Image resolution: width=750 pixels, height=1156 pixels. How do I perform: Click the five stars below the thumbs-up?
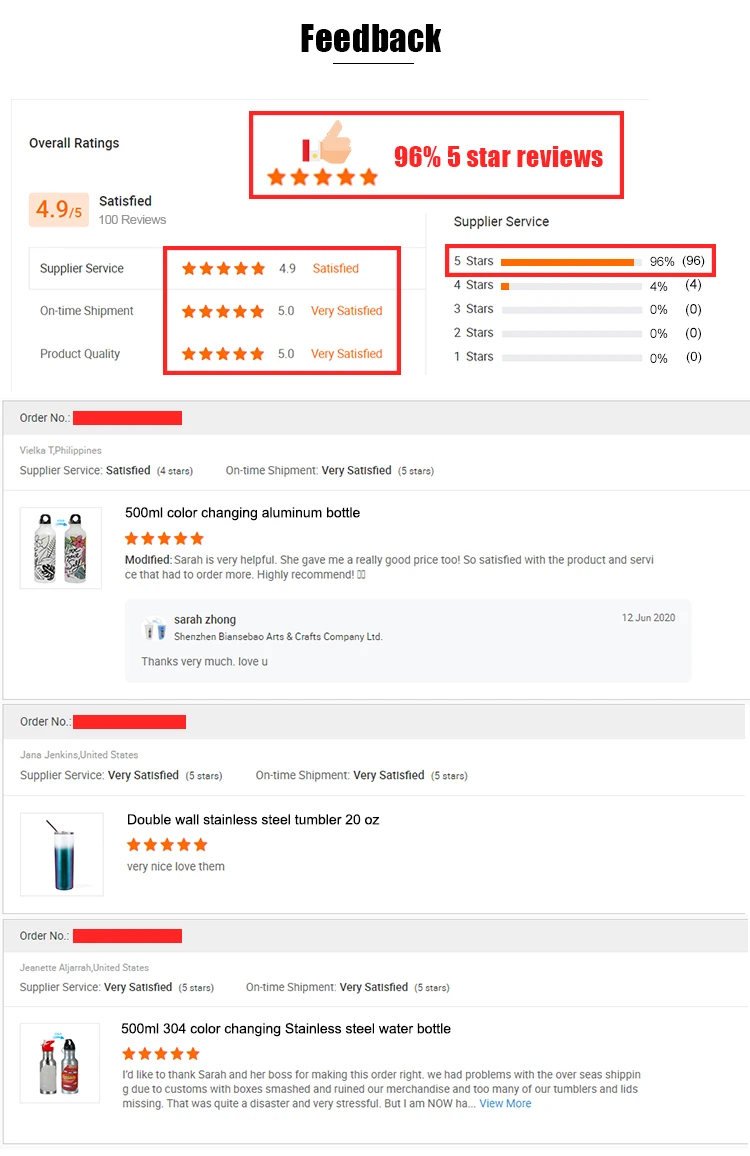(x=322, y=178)
